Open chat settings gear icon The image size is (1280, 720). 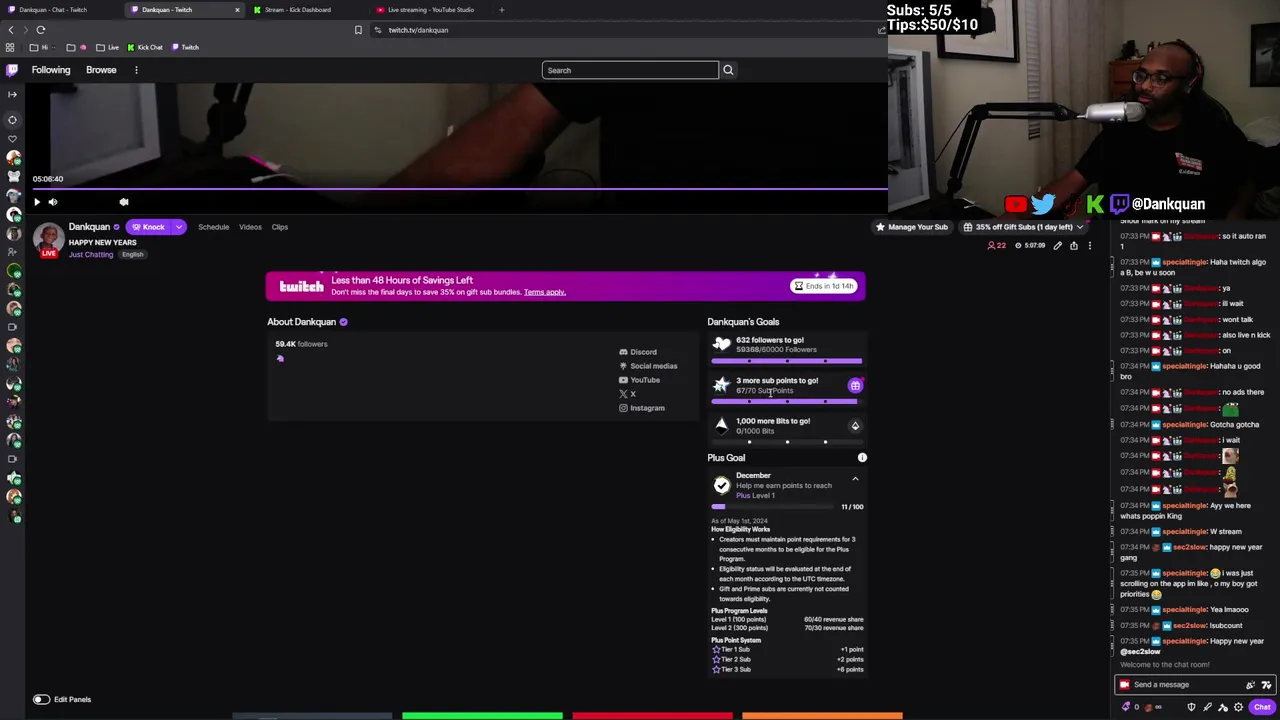click(x=1238, y=707)
